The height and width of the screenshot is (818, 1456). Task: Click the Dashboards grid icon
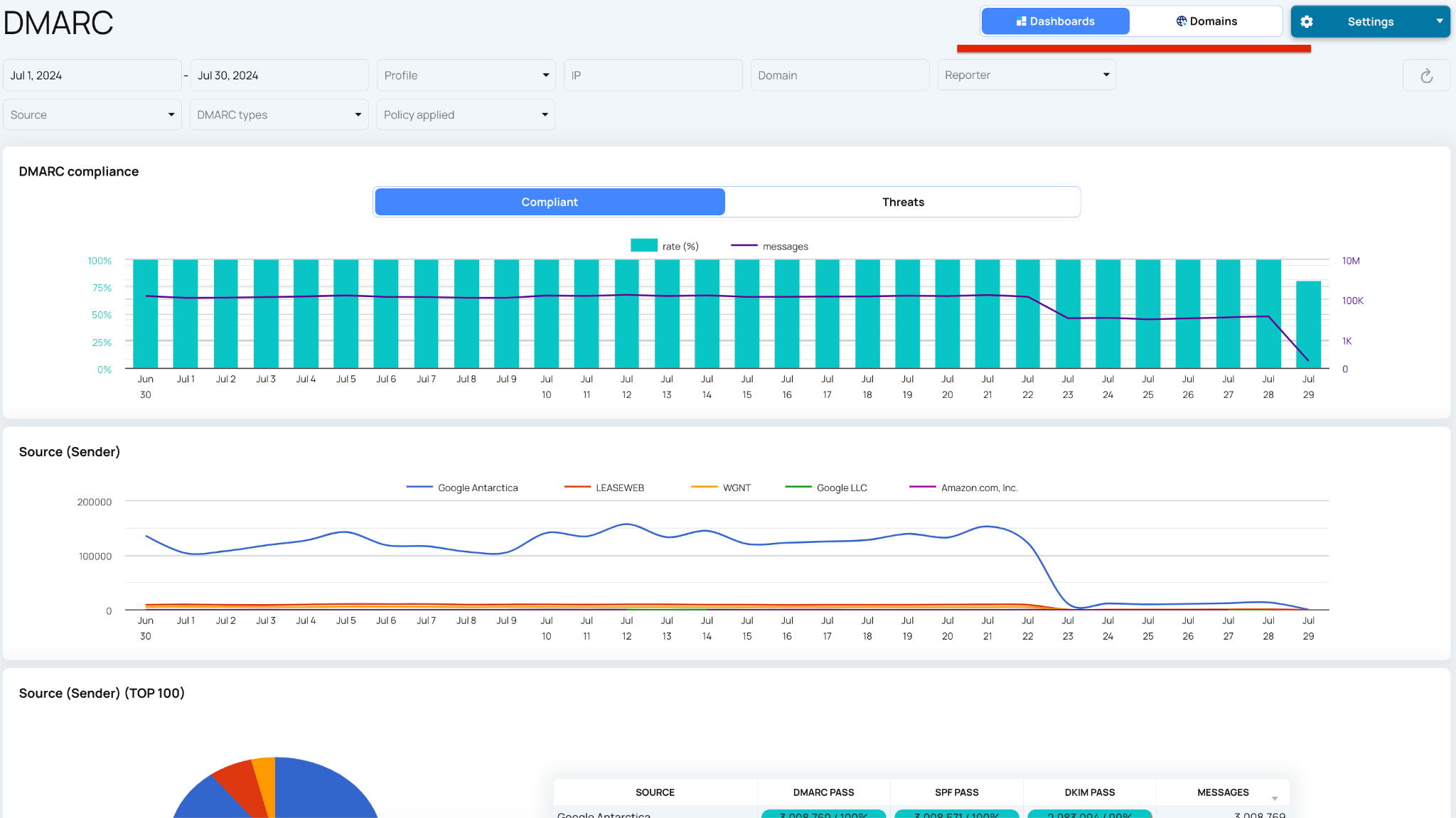point(1021,21)
